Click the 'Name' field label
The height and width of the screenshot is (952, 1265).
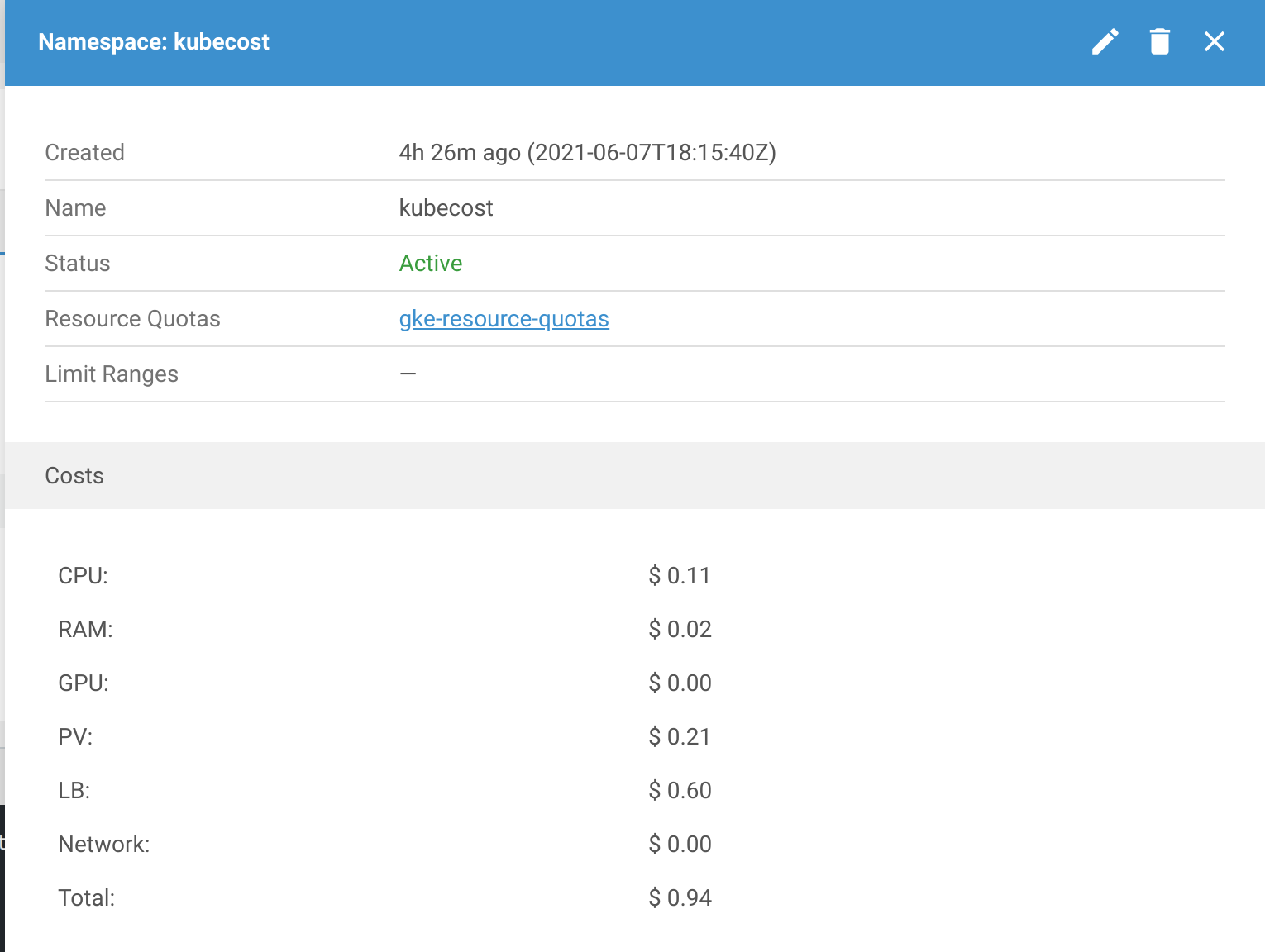(75, 208)
